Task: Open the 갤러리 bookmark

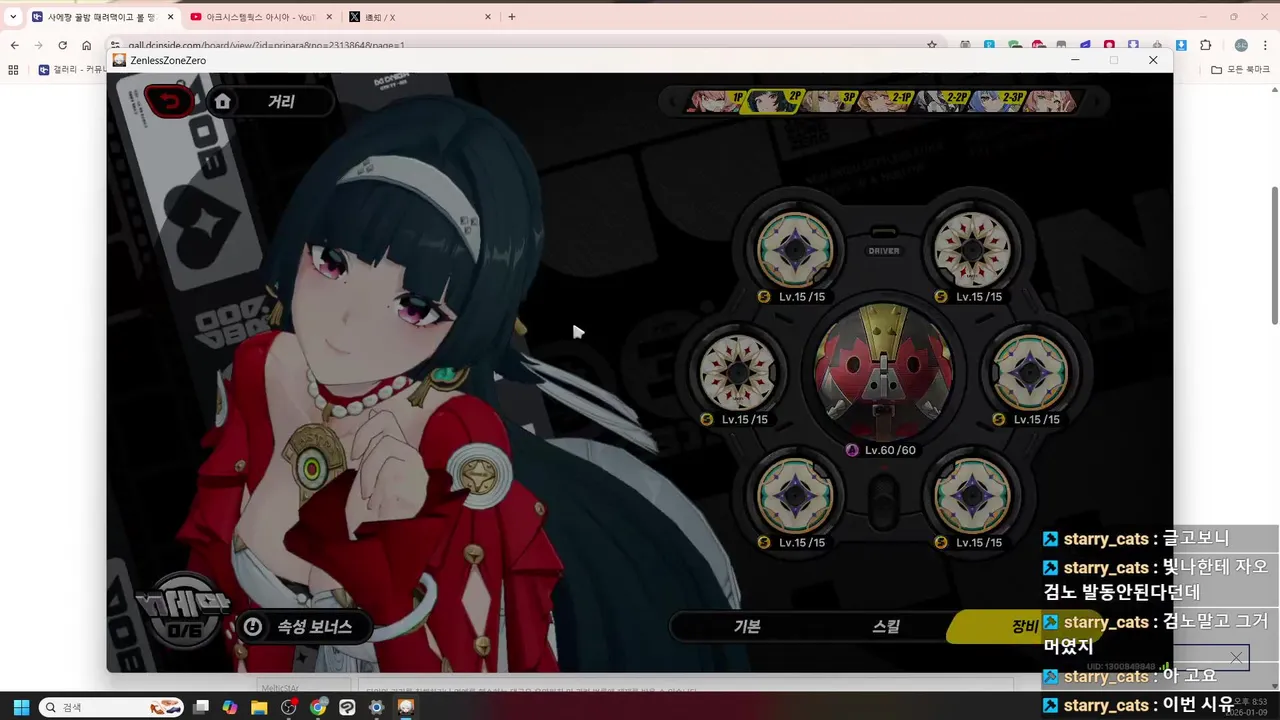Action: (x=70, y=70)
